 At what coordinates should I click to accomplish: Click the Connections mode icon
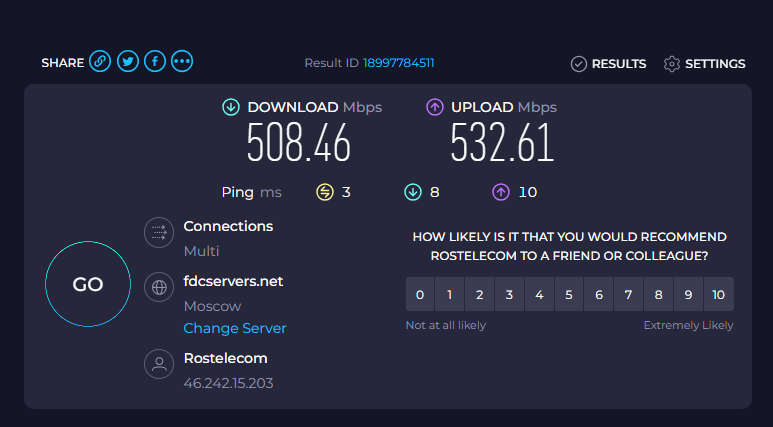(x=159, y=232)
